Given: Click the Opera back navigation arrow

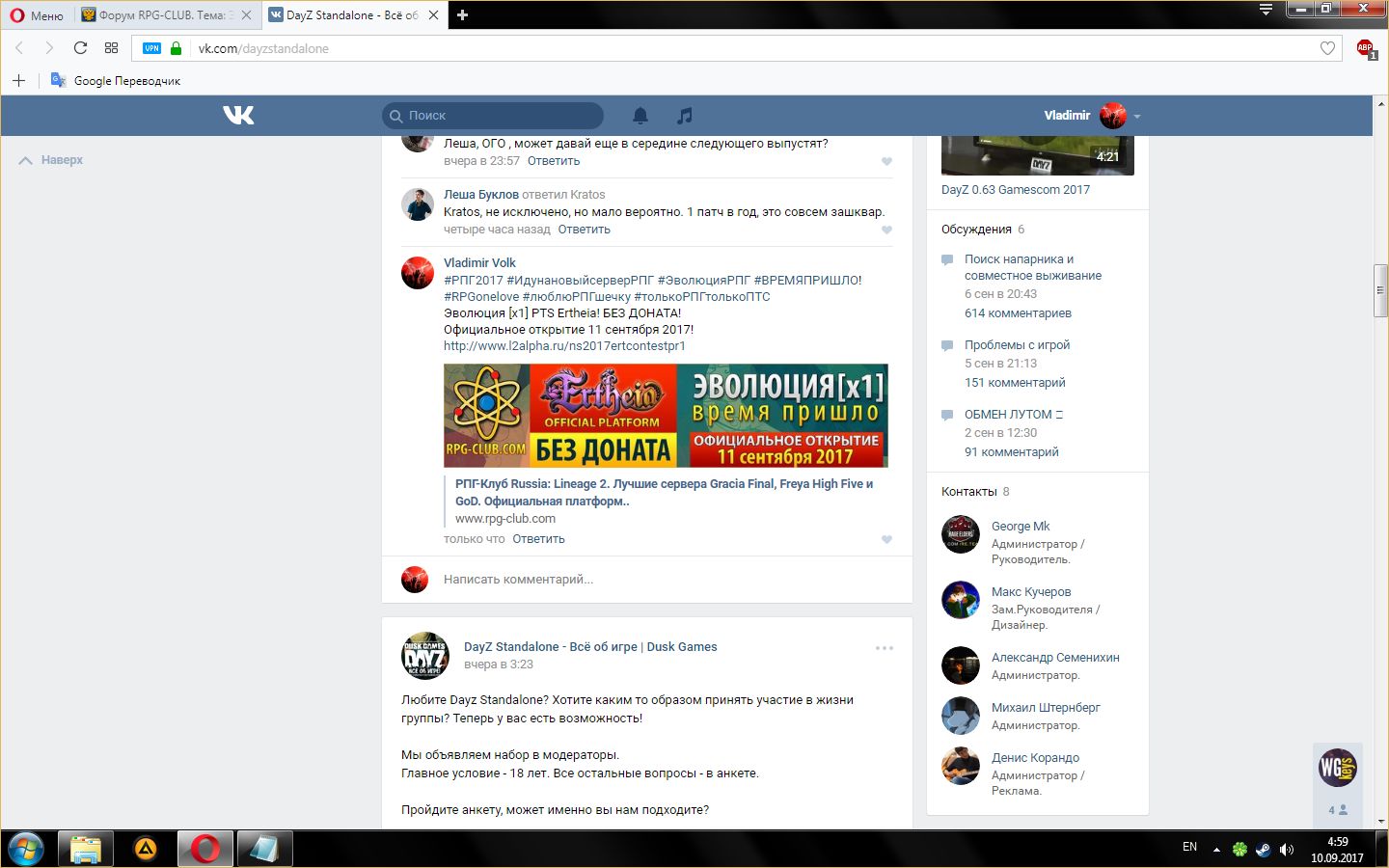Looking at the screenshot, I should [18, 48].
